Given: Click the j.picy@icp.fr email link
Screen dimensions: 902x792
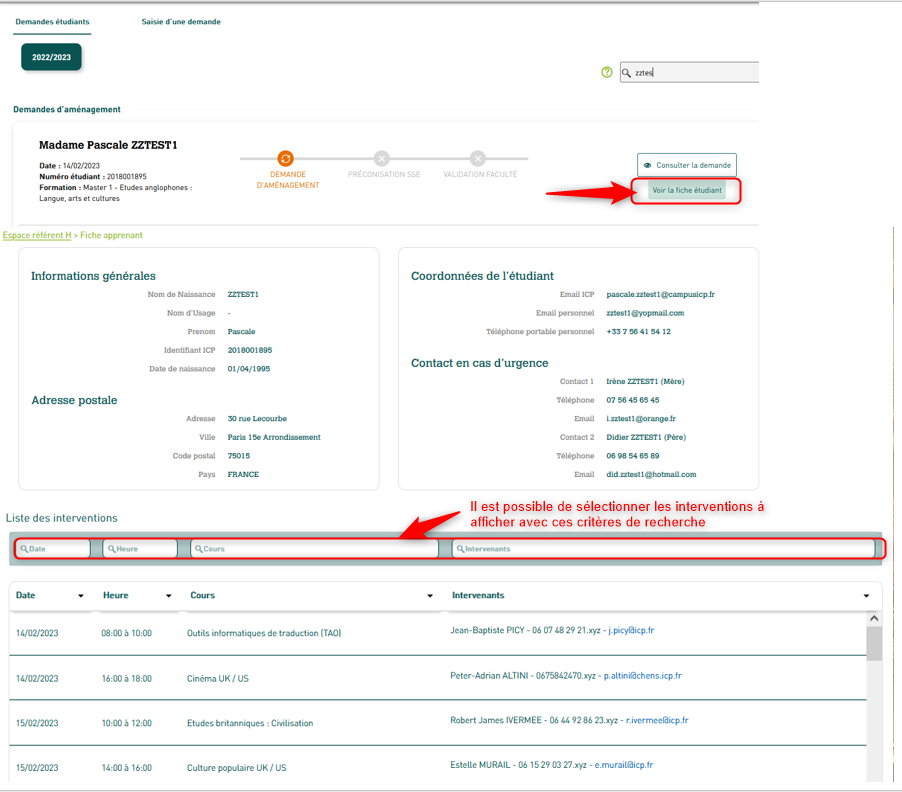Looking at the screenshot, I should tap(630, 631).
